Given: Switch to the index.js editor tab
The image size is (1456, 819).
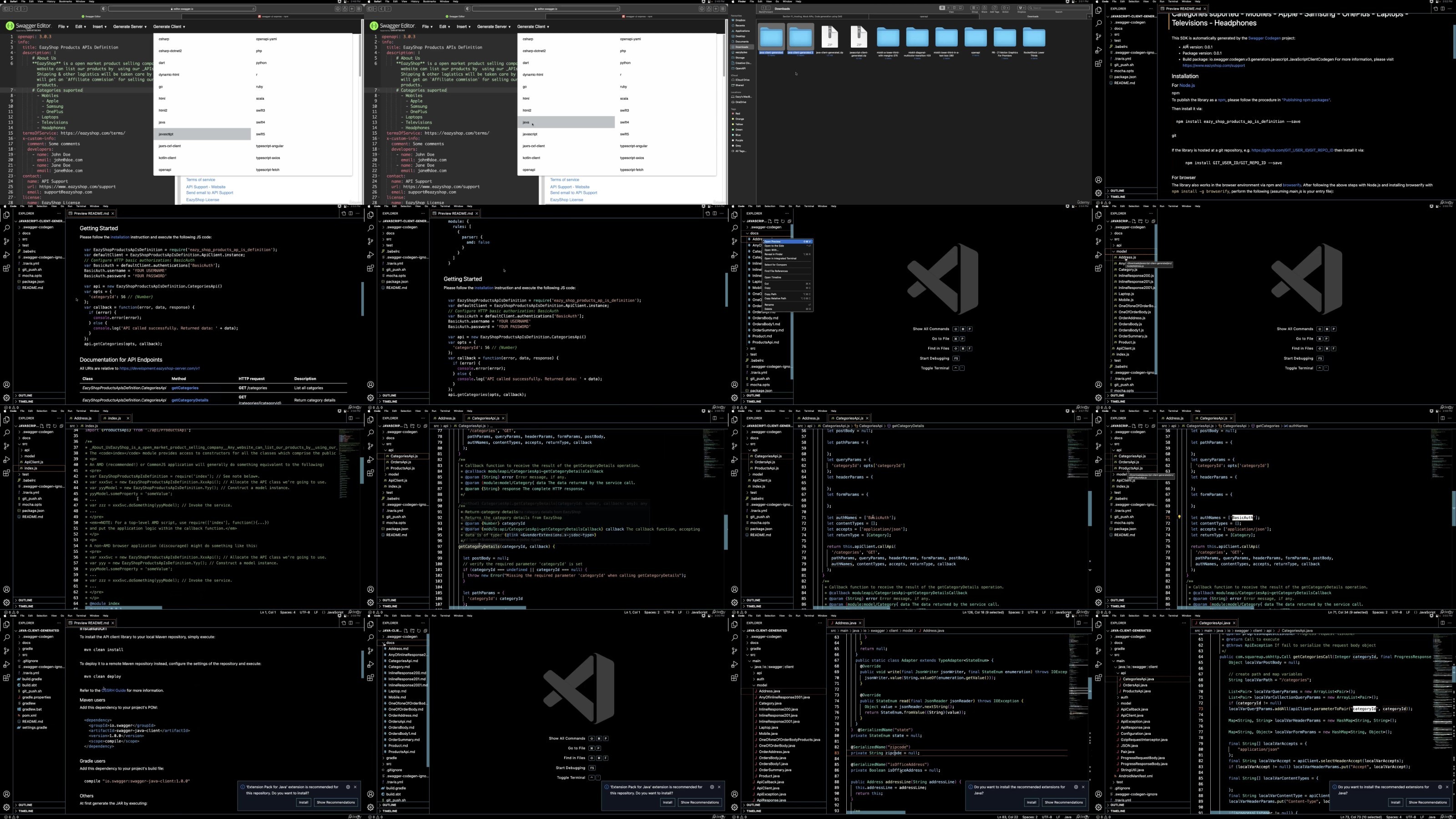Looking at the screenshot, I should point(115,418).
